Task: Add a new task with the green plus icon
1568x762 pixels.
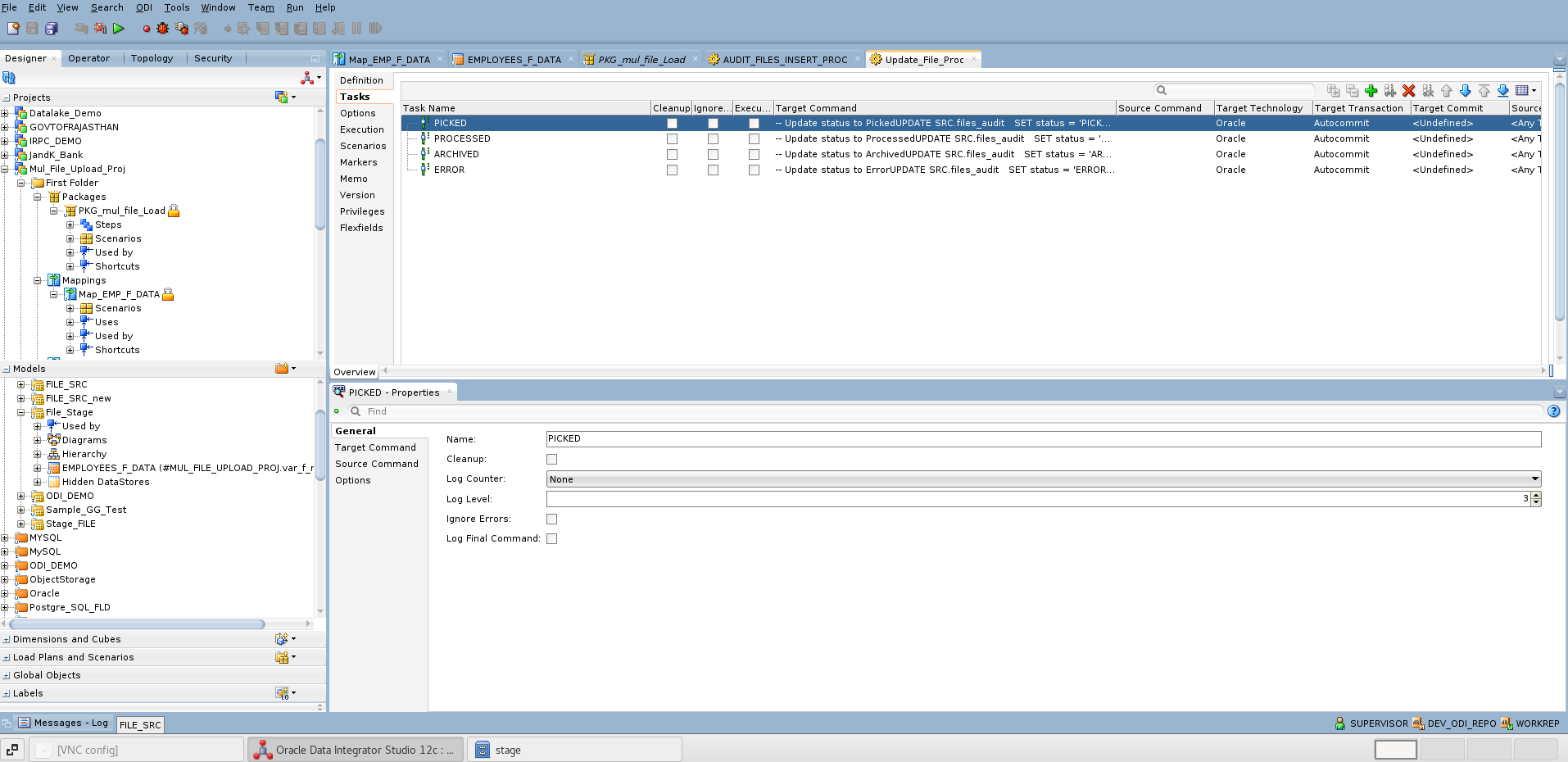Action: click(x=1372, y=90)
